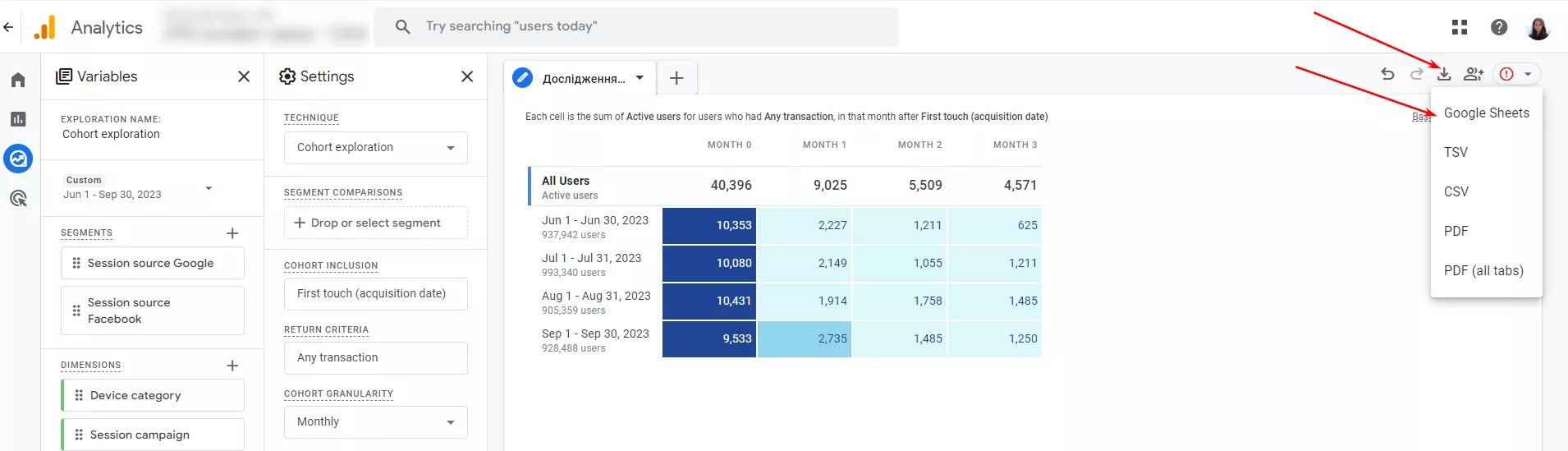Choose Google Sheets export option

pos(1486,113)
